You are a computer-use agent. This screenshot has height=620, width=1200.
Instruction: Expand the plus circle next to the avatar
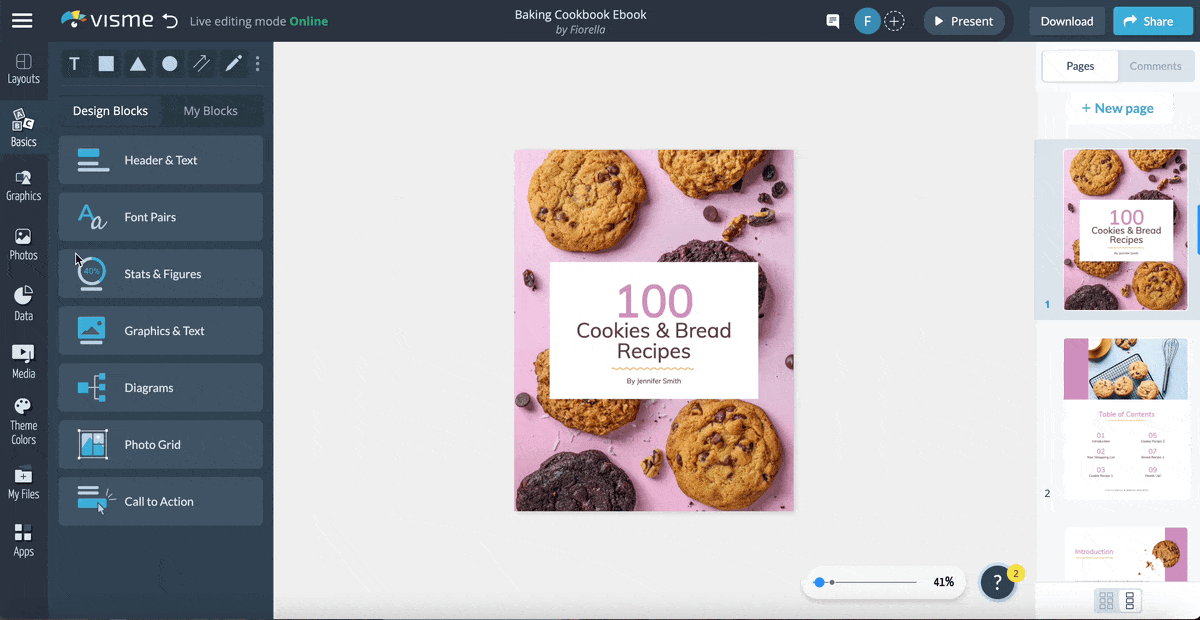click(x=895, y=20)
